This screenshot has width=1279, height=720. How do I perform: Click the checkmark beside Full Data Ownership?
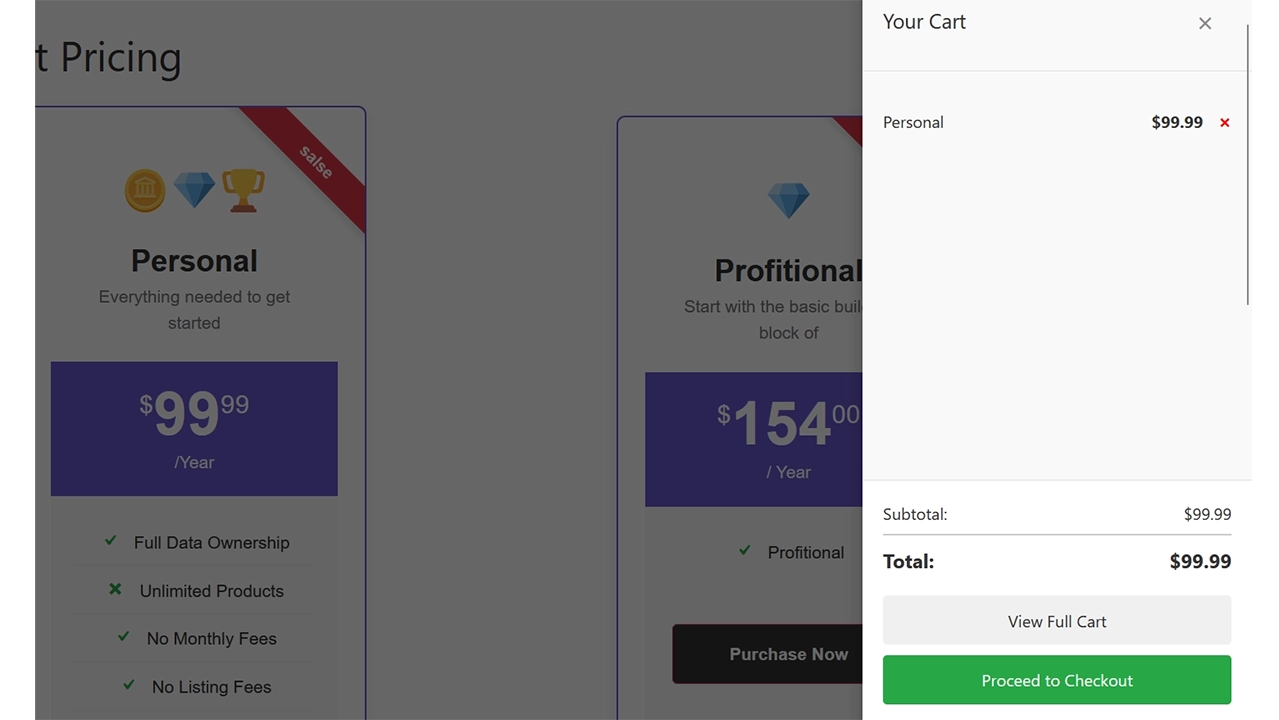[x=111, y=541]
